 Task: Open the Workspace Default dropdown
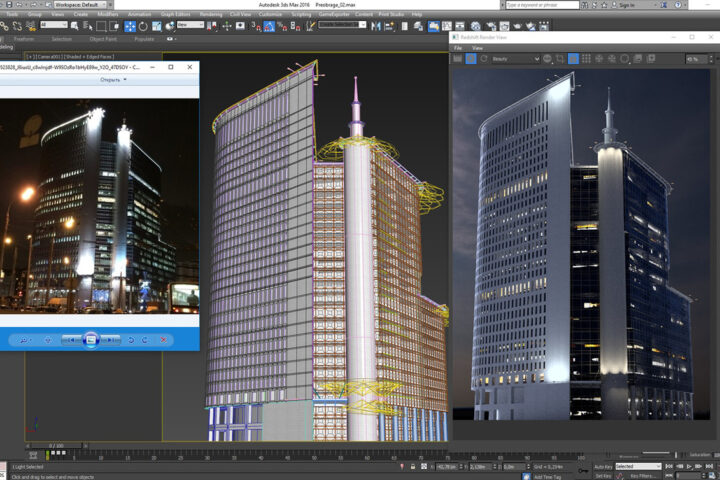coord(80,5)
